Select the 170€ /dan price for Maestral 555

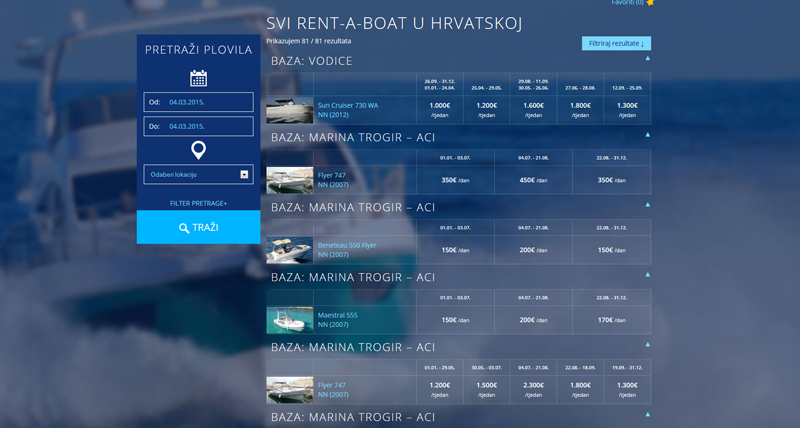(x=612, y=320)
